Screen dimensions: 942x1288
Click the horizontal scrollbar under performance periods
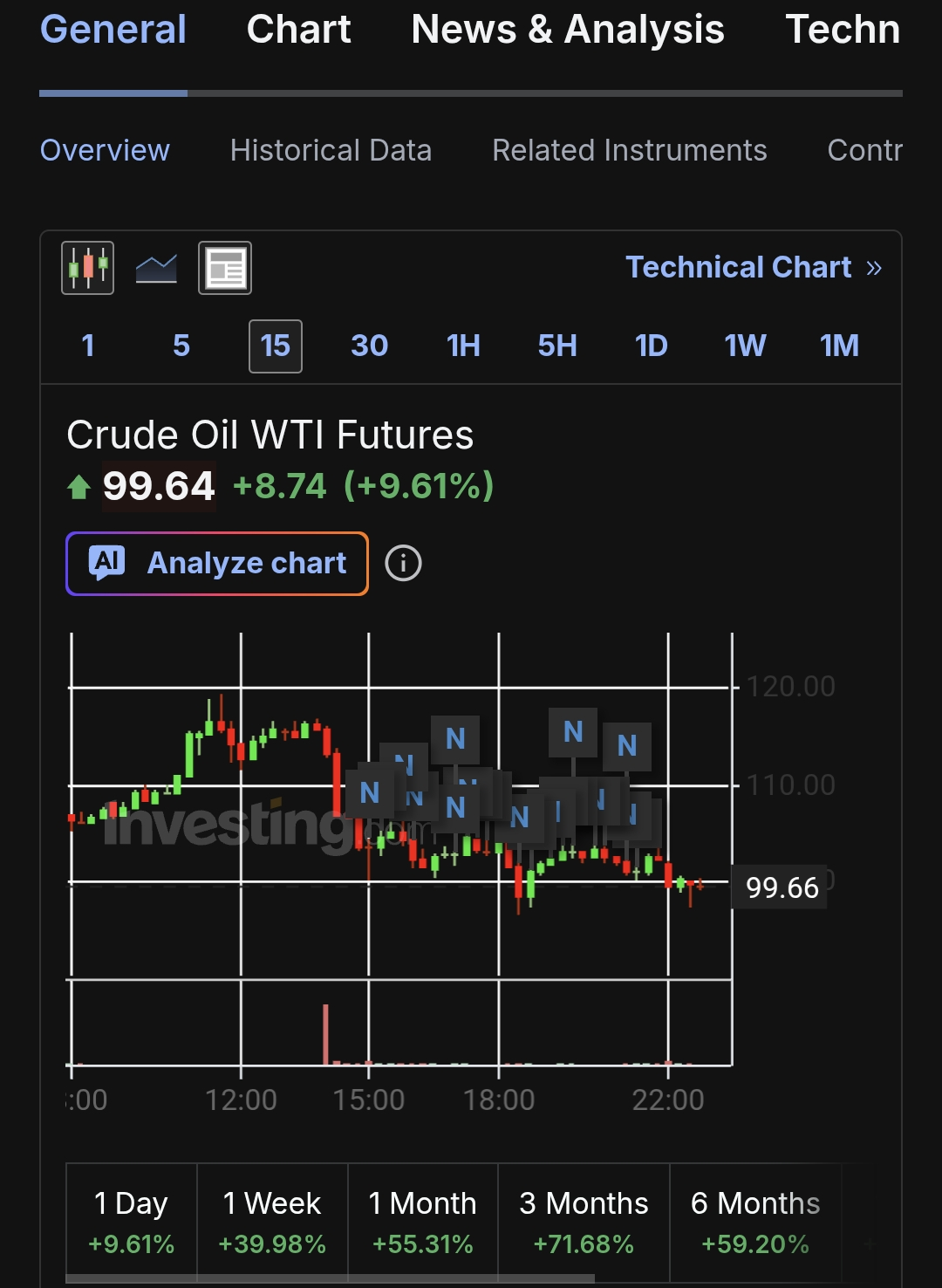[330, 1278]
